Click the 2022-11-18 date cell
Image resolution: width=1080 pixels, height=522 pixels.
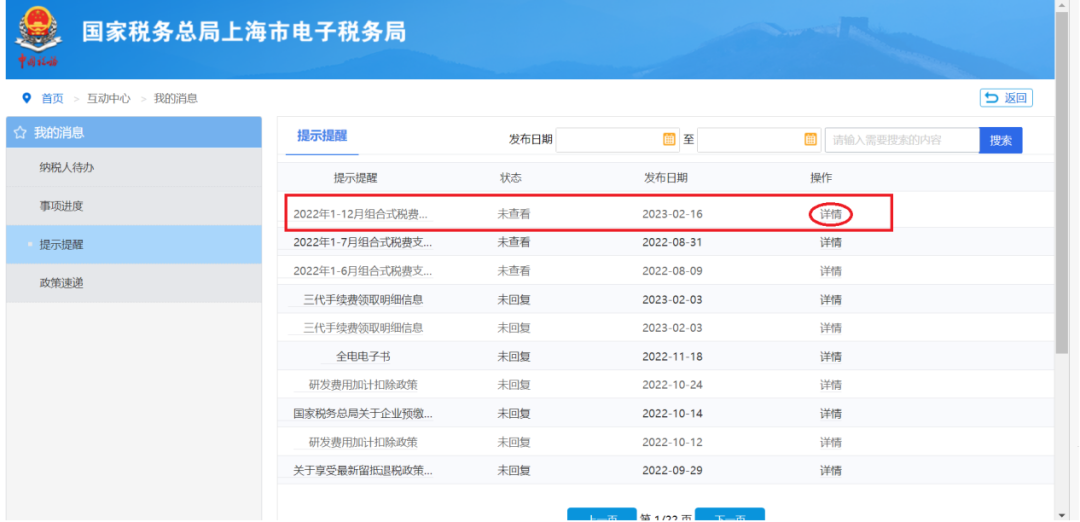[672, 357]
